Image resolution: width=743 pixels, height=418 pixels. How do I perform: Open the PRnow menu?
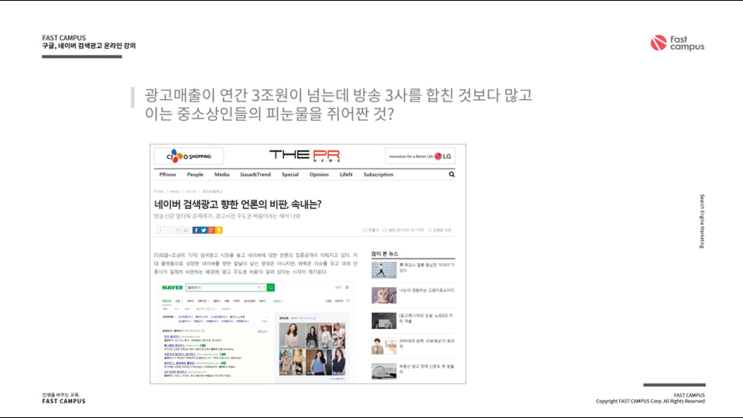pos(167,174)
